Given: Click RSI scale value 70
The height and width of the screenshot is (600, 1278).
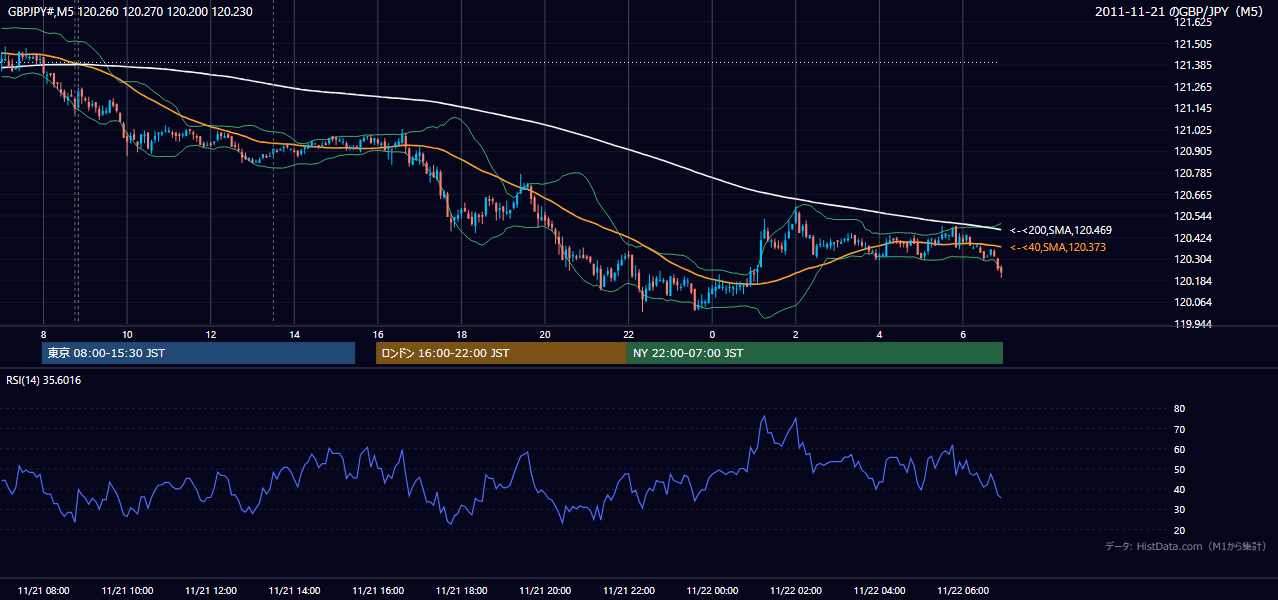Looking at the screenshot, I should coord(1180,429).
